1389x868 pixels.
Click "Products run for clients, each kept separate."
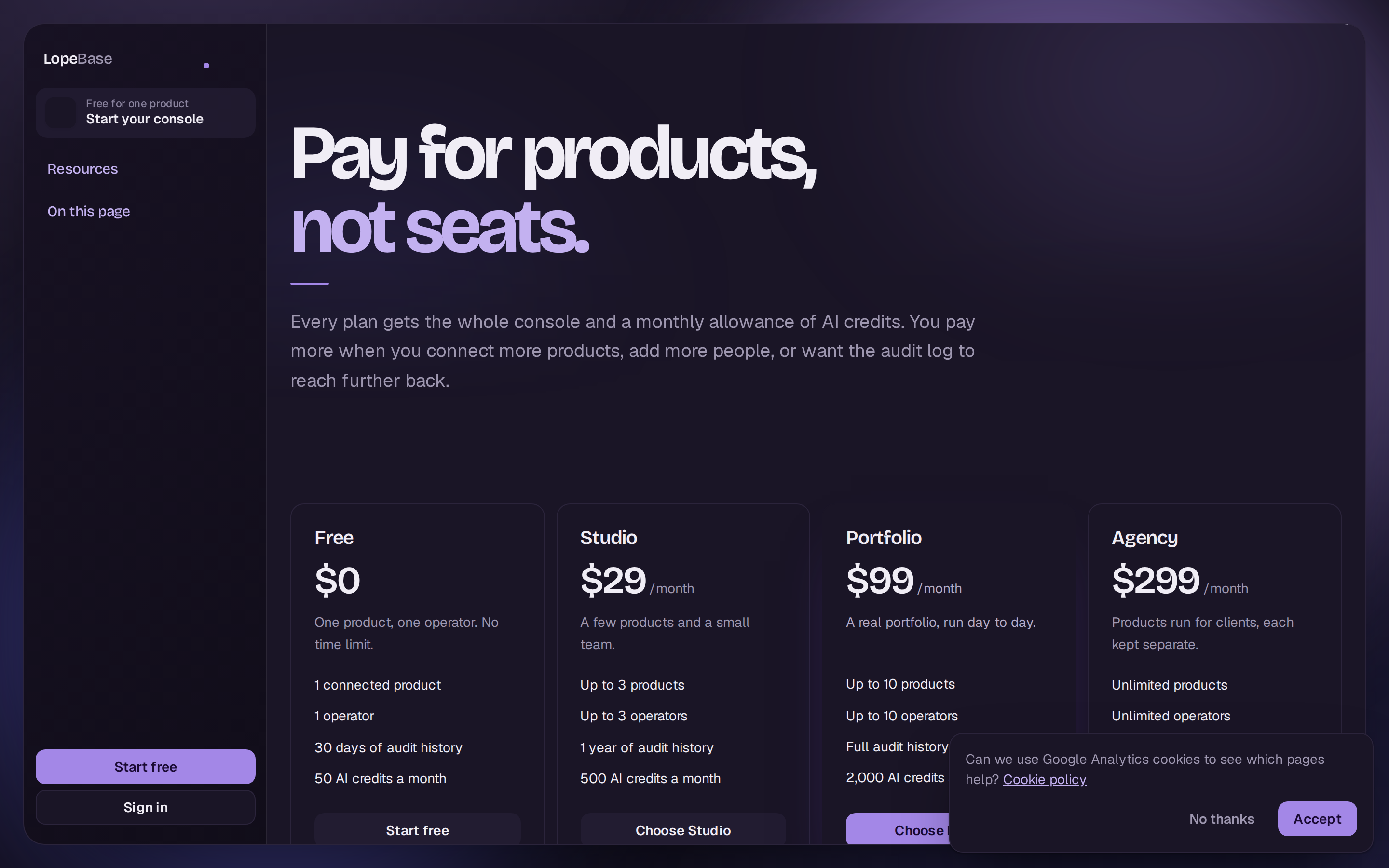pyautogui.click(x=1202, y=633)
